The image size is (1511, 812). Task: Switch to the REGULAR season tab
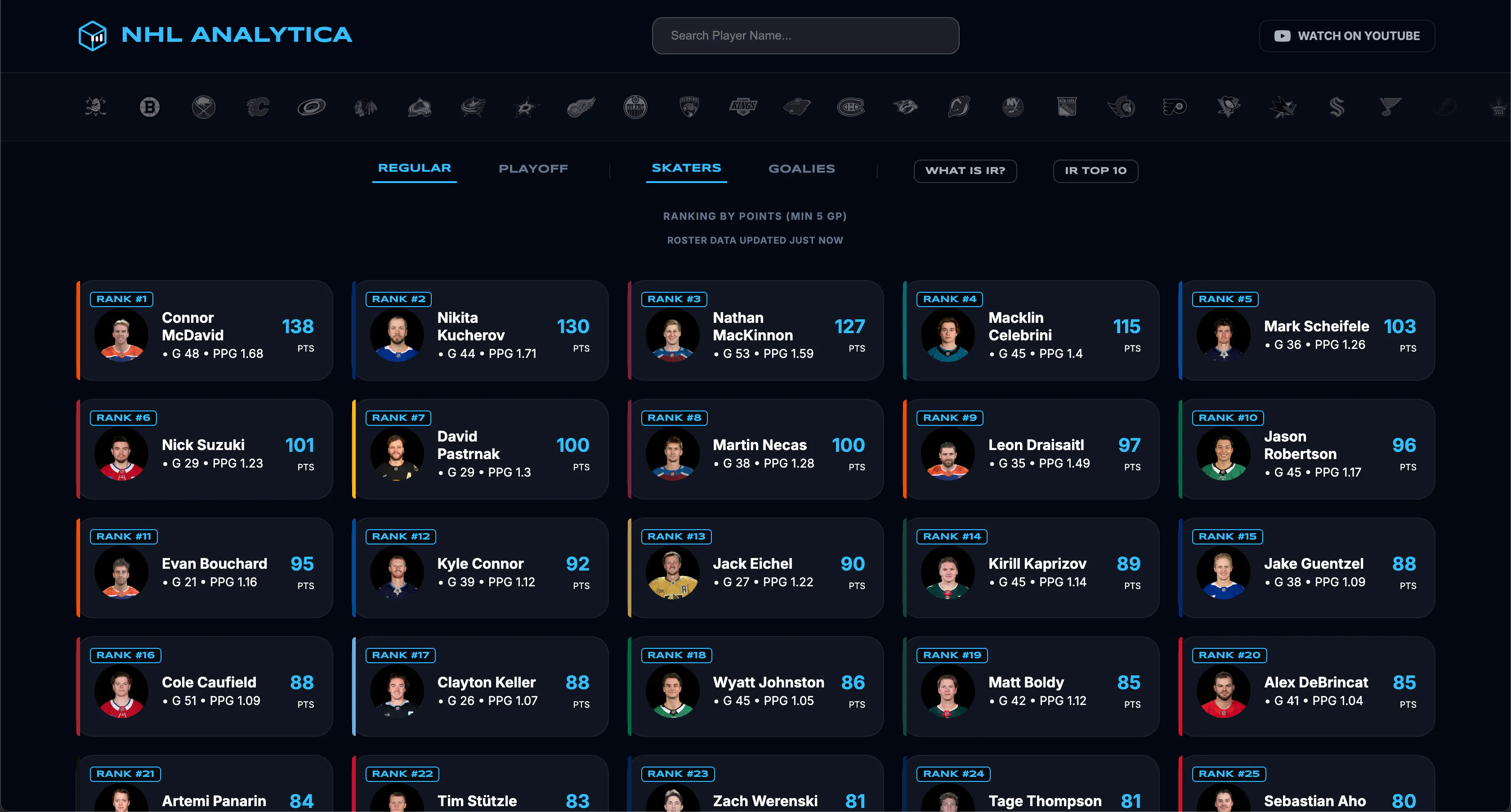[x=414, y=168]
